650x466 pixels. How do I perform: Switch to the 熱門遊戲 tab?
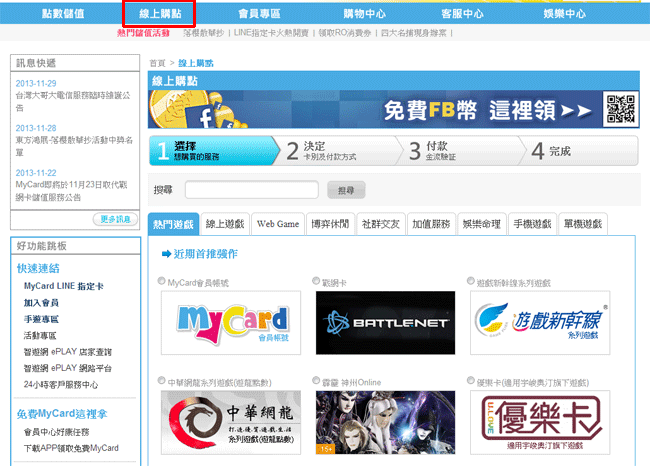[173, 224]
